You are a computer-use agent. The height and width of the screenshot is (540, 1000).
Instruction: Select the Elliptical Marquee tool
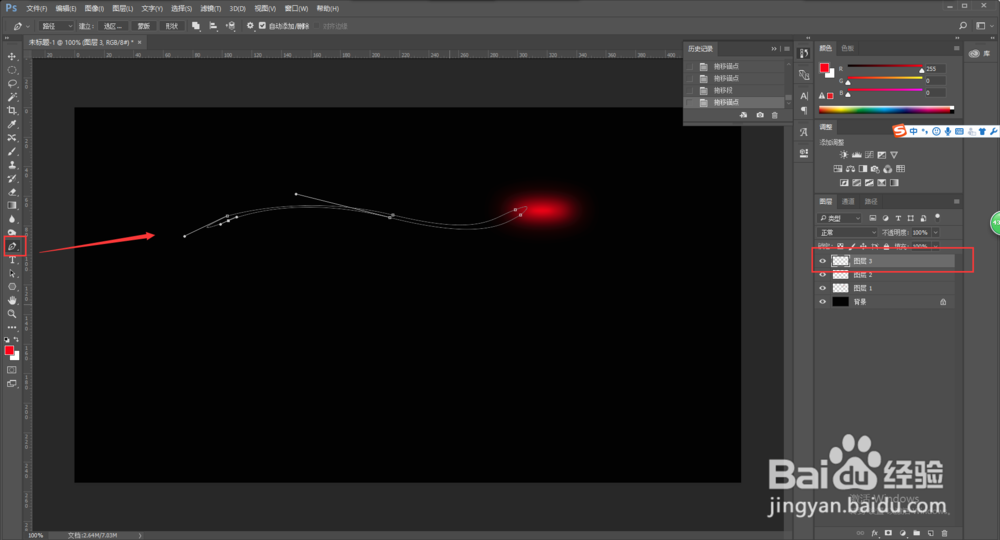click(x=11, y=70)
